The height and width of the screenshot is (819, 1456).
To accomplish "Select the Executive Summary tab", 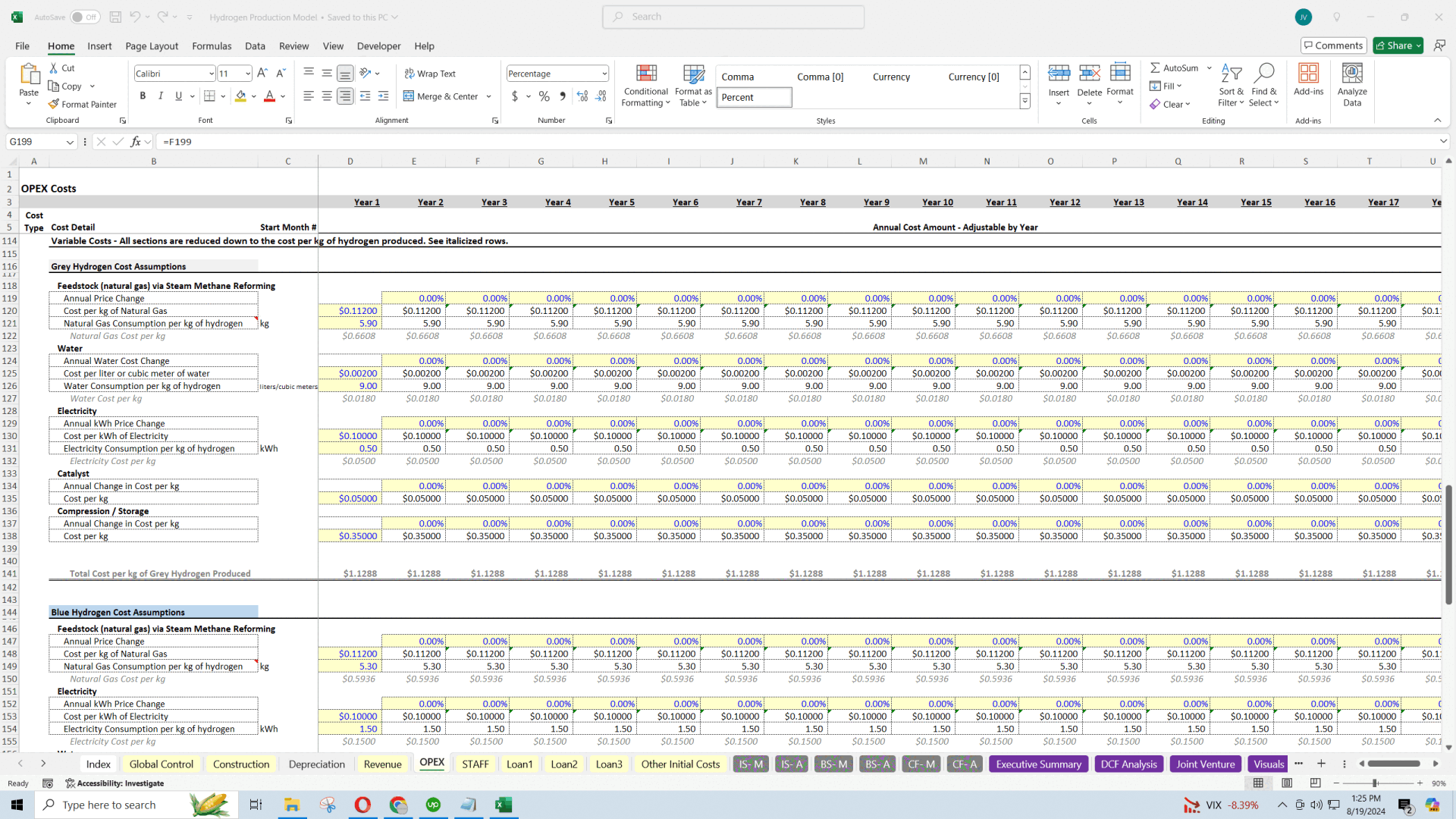I will click(1038, 763).
